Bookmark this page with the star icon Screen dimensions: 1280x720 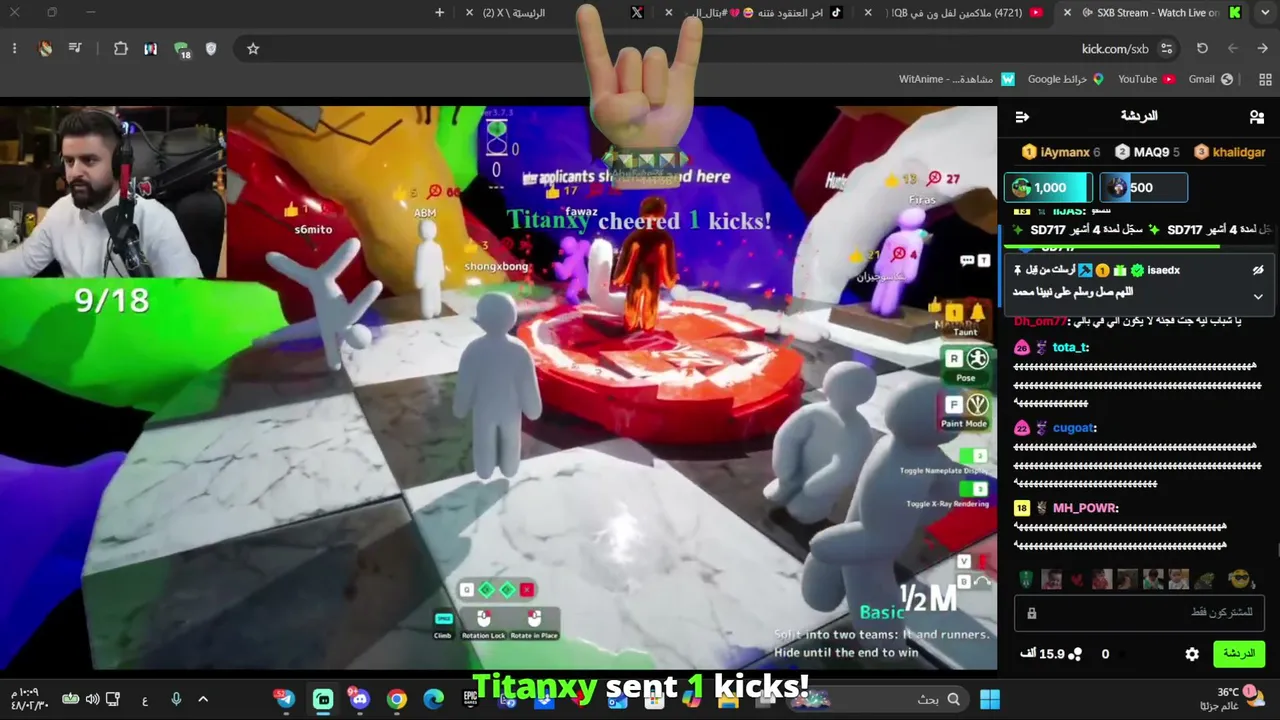point(253,49)
